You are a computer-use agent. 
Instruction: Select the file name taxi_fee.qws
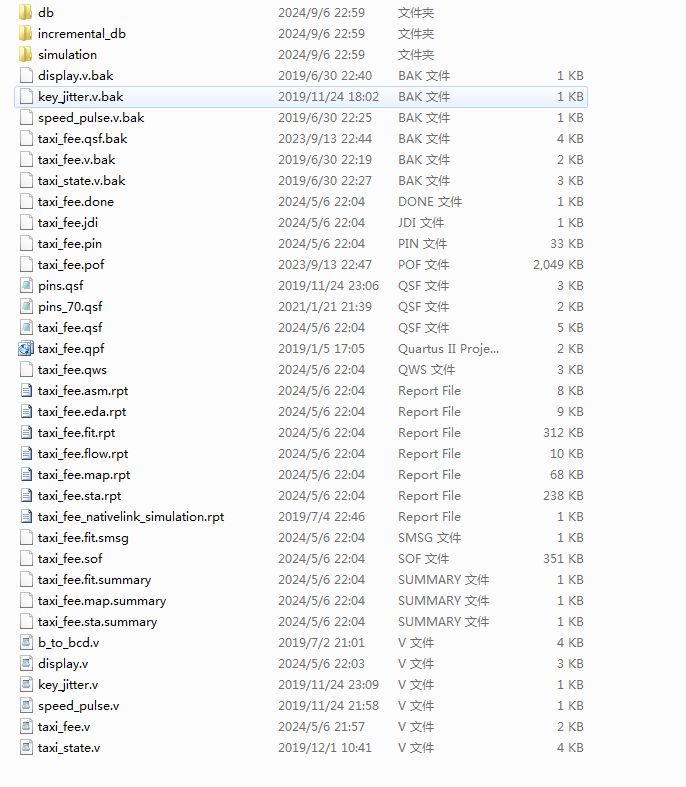point(72,370)
